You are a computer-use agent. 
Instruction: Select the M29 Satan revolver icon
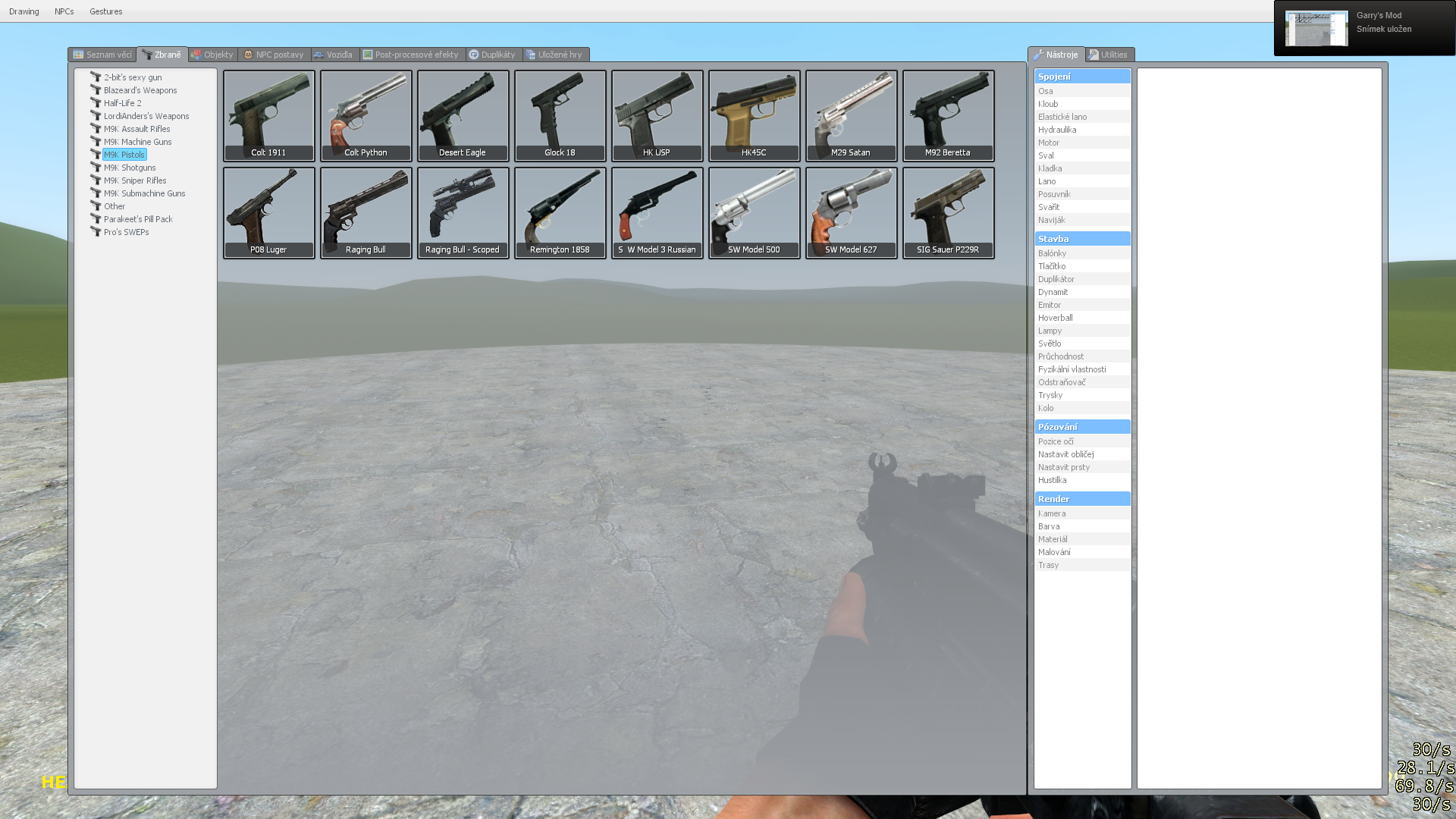(852, 115)
